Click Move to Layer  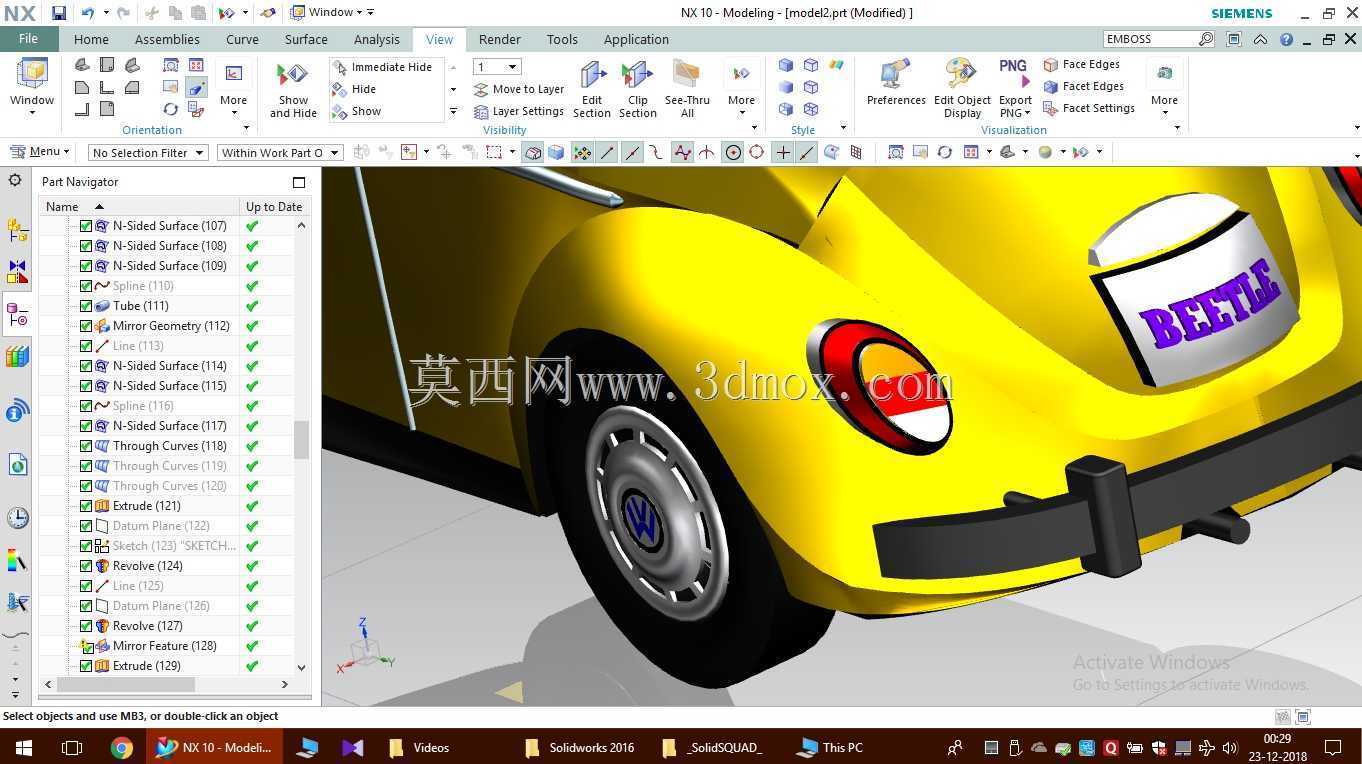(519, 89)
